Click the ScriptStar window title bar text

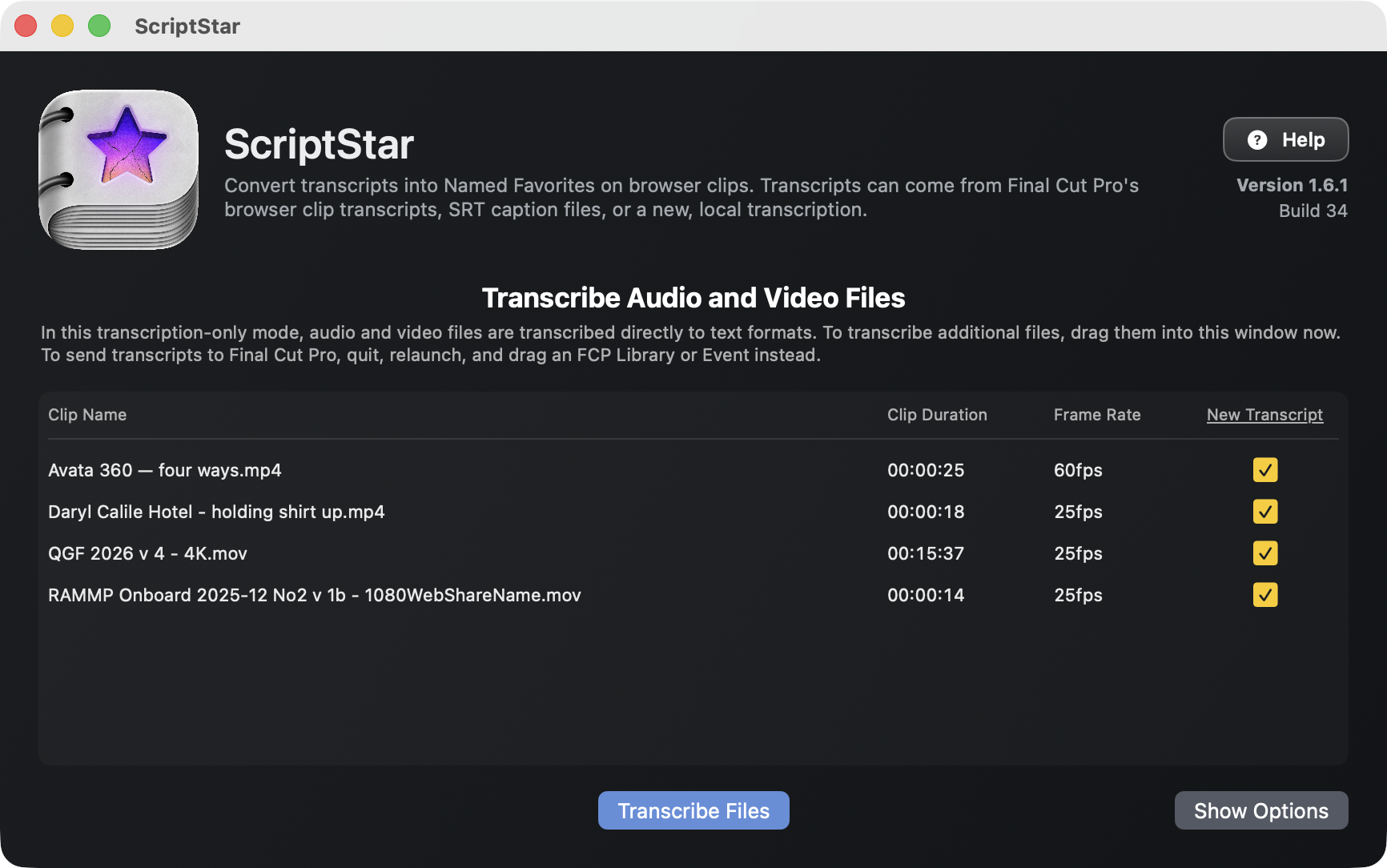pyautogui.click(x=187, y=26)
